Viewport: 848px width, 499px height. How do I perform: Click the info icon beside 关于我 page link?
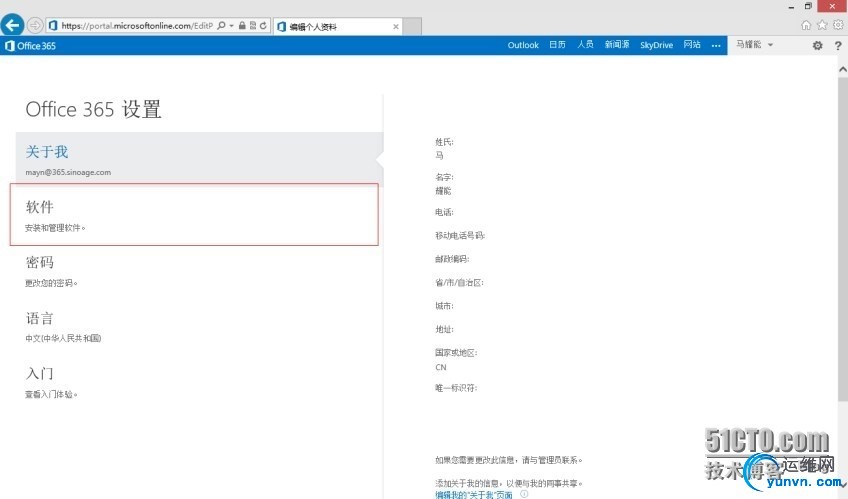[x=524, y=494]
